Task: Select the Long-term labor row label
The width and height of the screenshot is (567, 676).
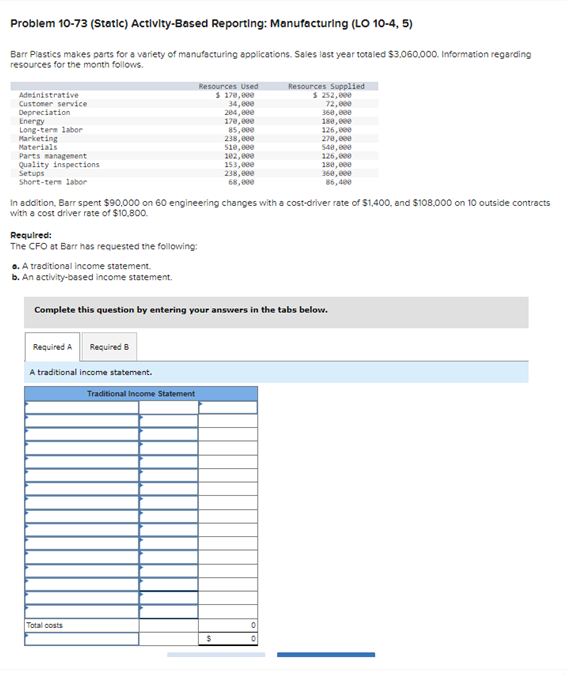Action: [x=51, y=130]
